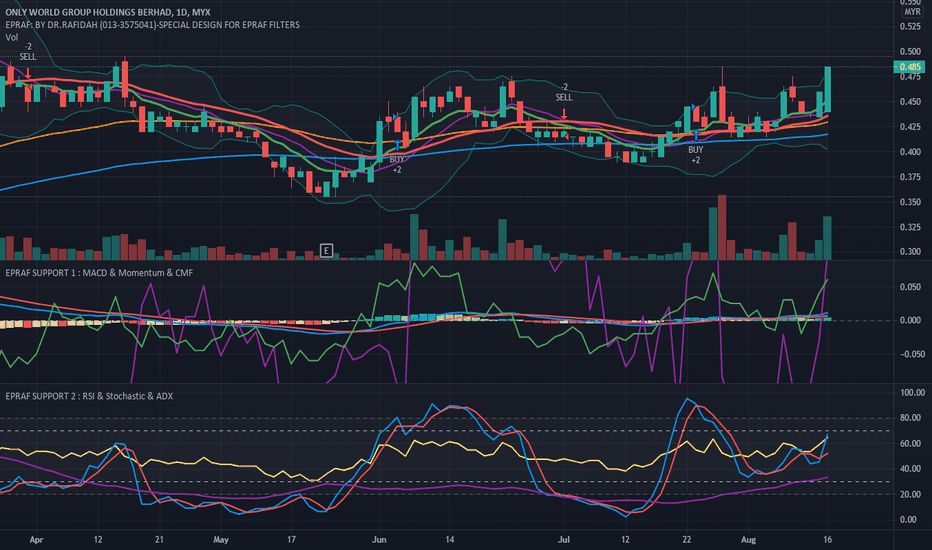Click the EPRAF SUPPORT 2 RSI pane label
This screenshot has height=550, width=932.
[89, 396]
